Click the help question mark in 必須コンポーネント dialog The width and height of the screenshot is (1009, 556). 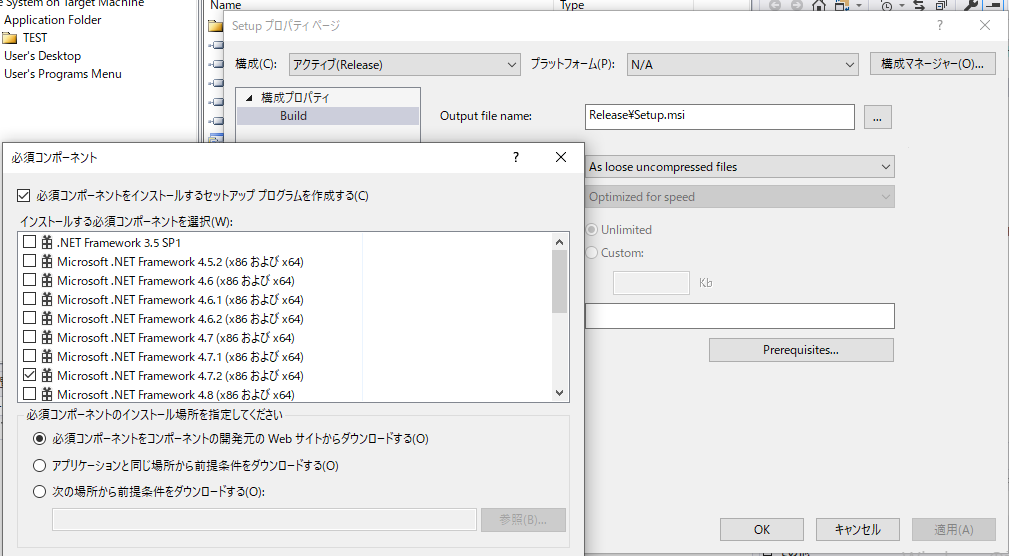[x=515, y=157]
